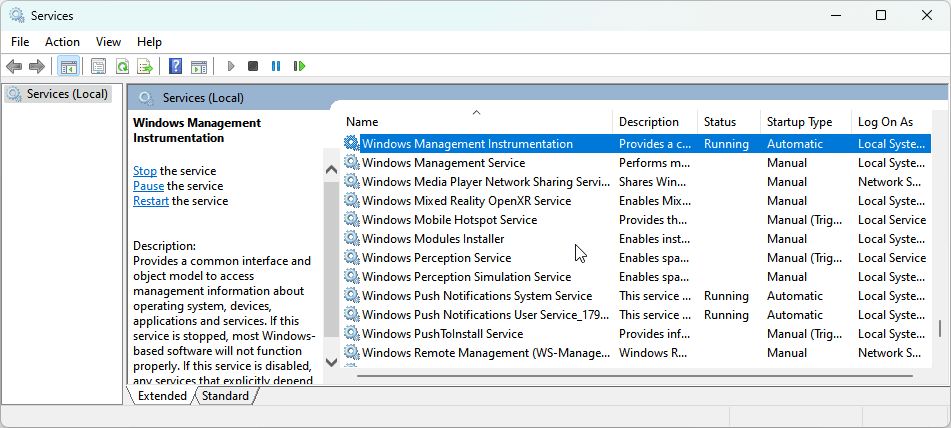Select Windows PushToInstall Service row
Viewport: 951px width, 428px height.
click(636, 333)
